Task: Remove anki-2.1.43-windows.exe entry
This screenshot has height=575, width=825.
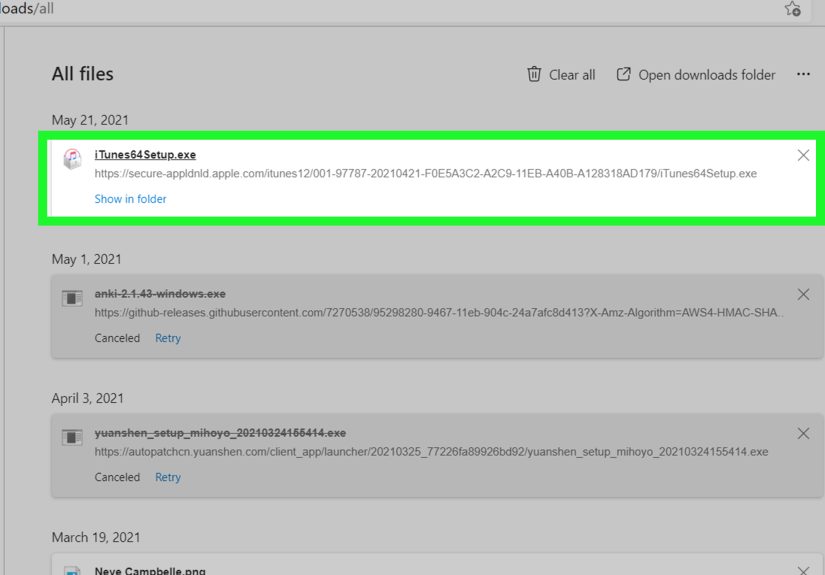Action: [x=803, y=295]
